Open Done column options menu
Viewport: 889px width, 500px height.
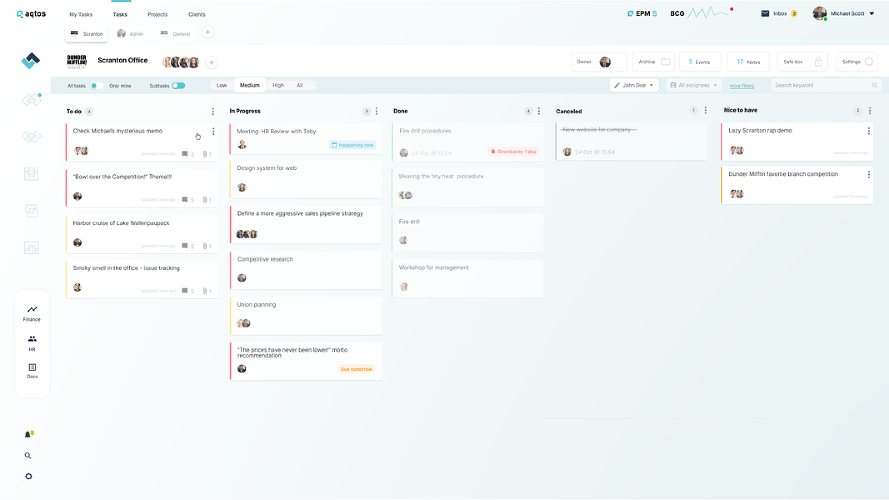539,111
